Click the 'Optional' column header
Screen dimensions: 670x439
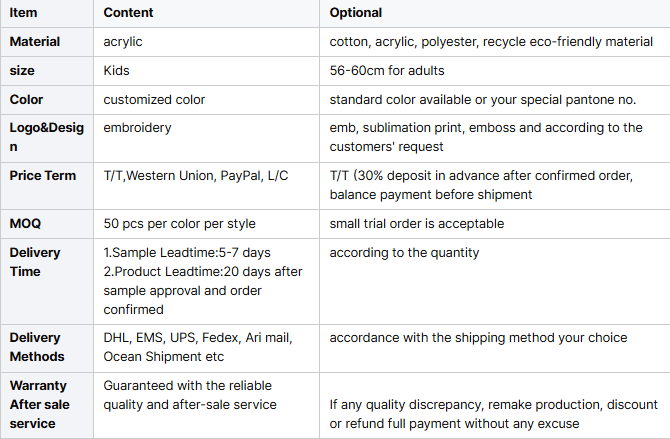coord(356,13)
